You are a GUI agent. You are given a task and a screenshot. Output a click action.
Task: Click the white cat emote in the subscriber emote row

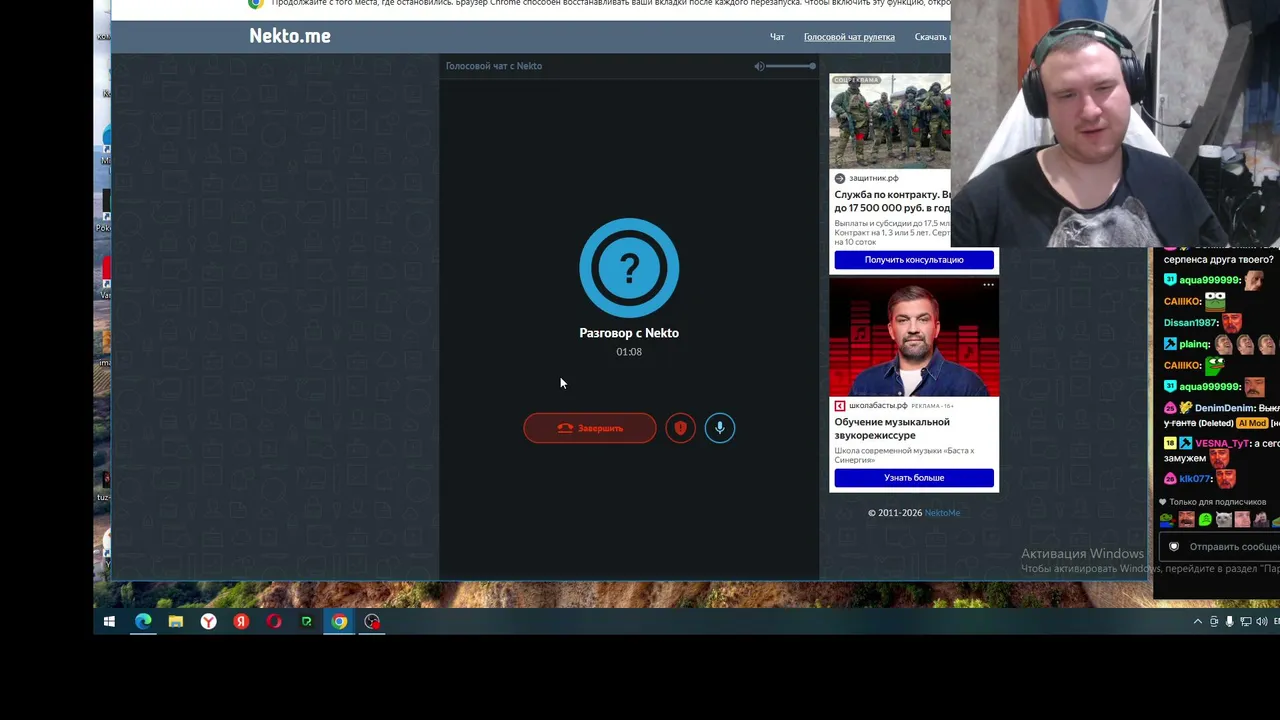[x=1223, y=520]
